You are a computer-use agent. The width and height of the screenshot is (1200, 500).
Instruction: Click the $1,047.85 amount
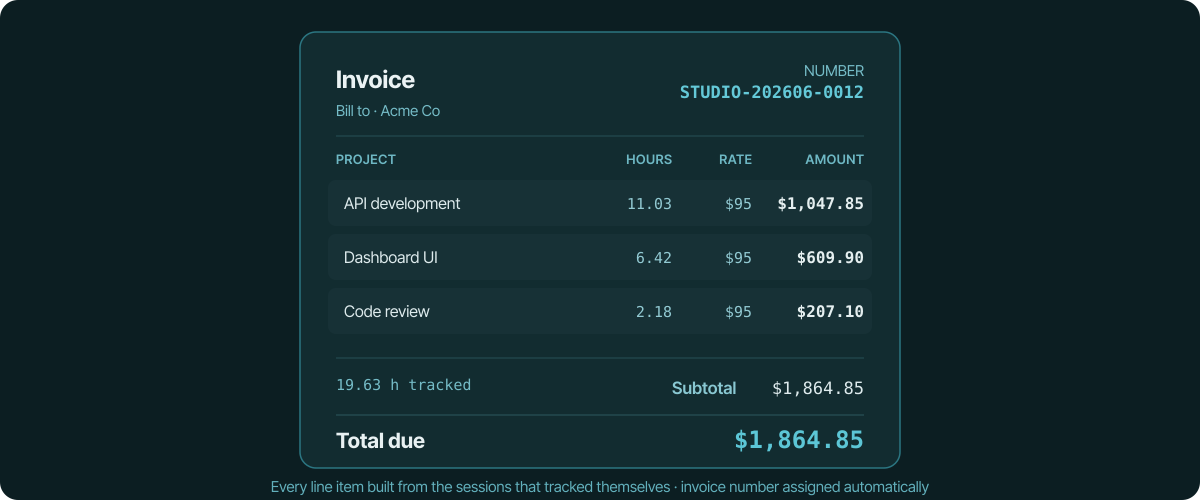(x=821, y=204)
